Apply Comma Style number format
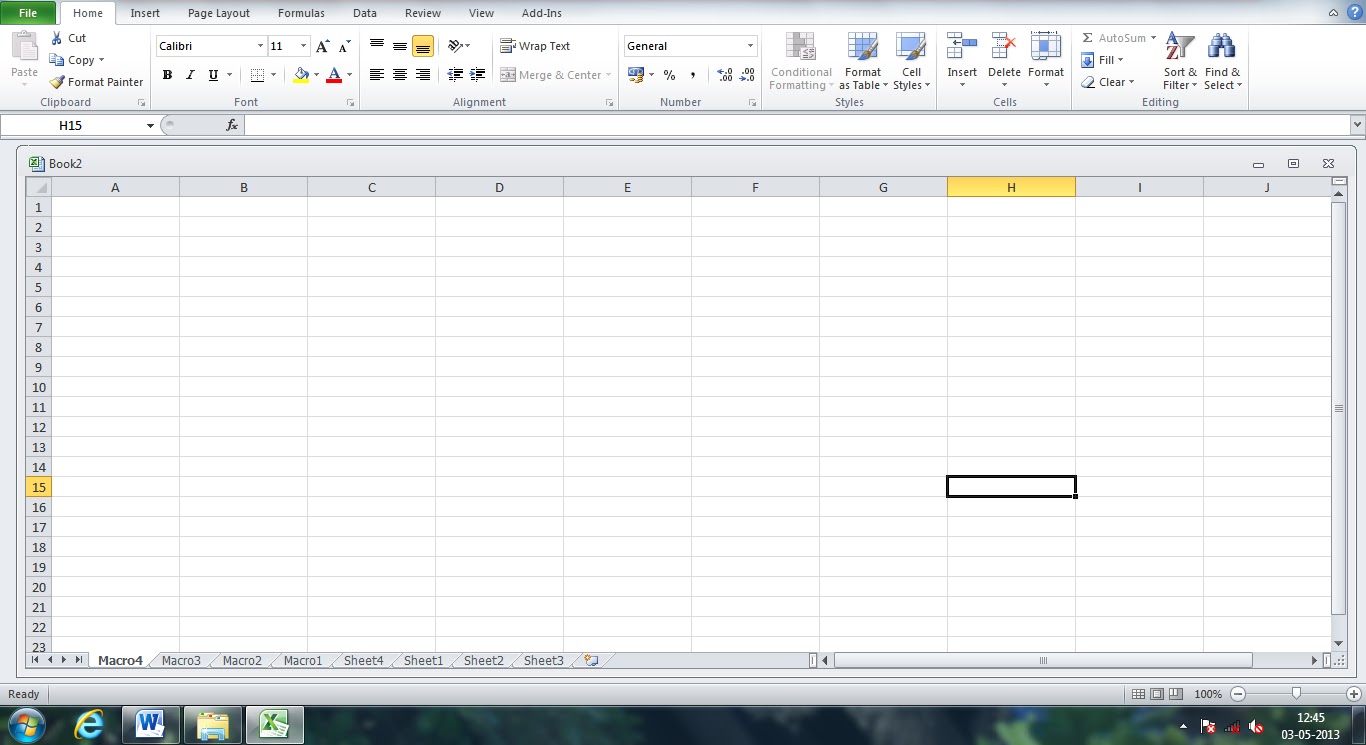 coord(692,75)
